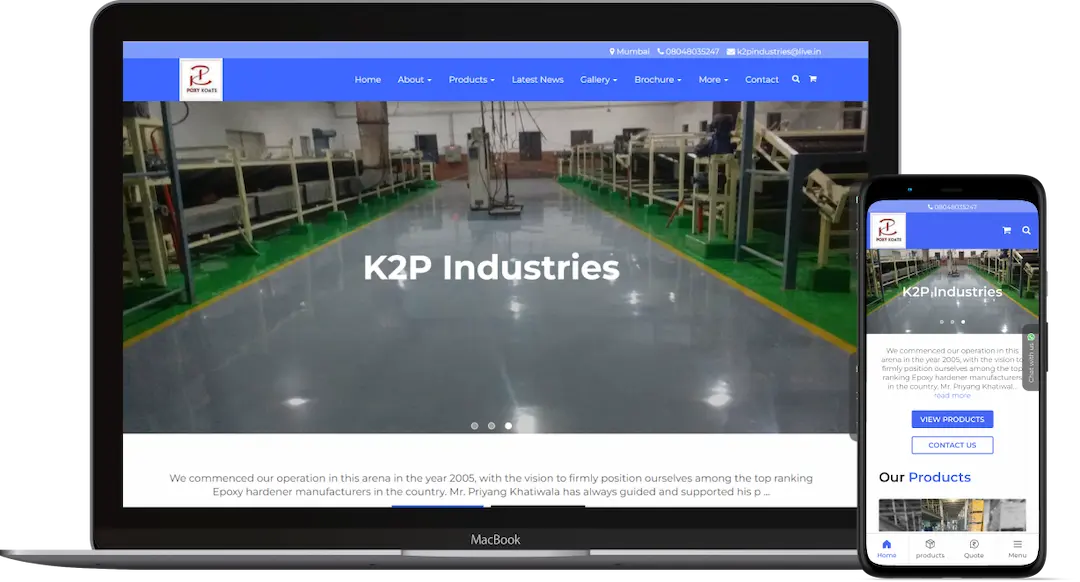
Task: Open the WhatsApp 'Chat with us' side tab
Action: [1031, 357]
